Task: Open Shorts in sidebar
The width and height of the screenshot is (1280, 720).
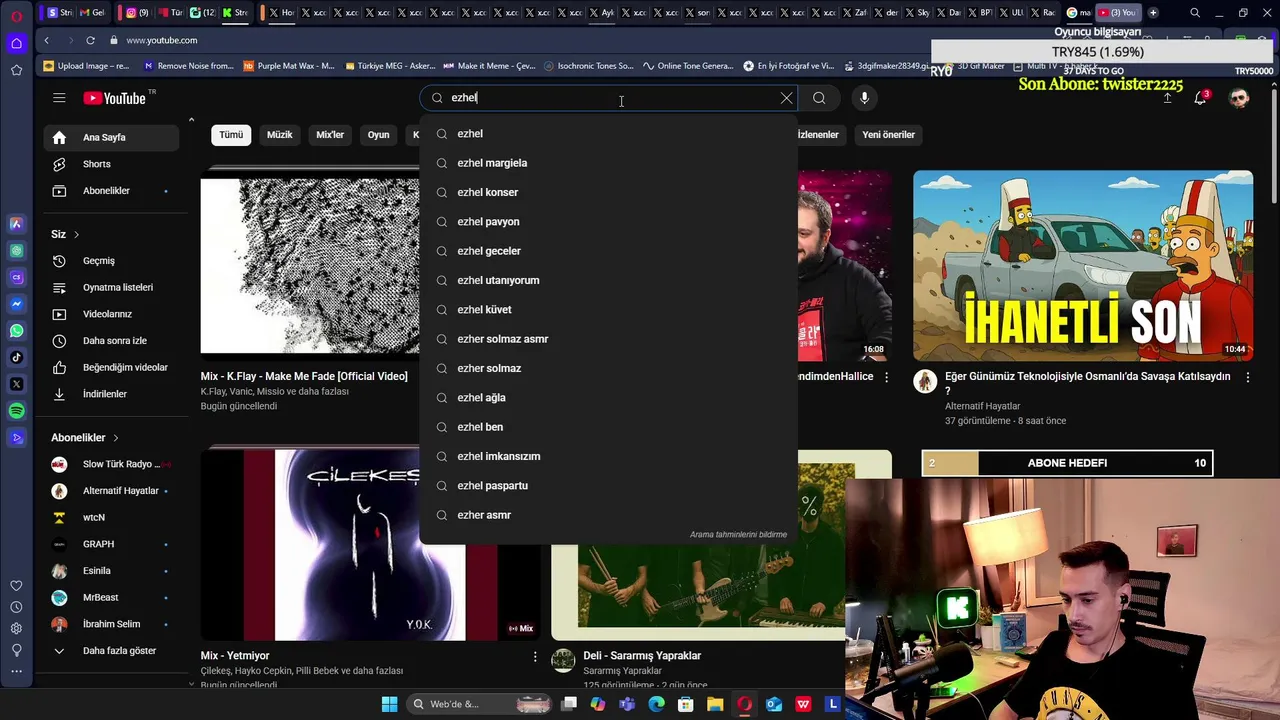Action: 111,164
